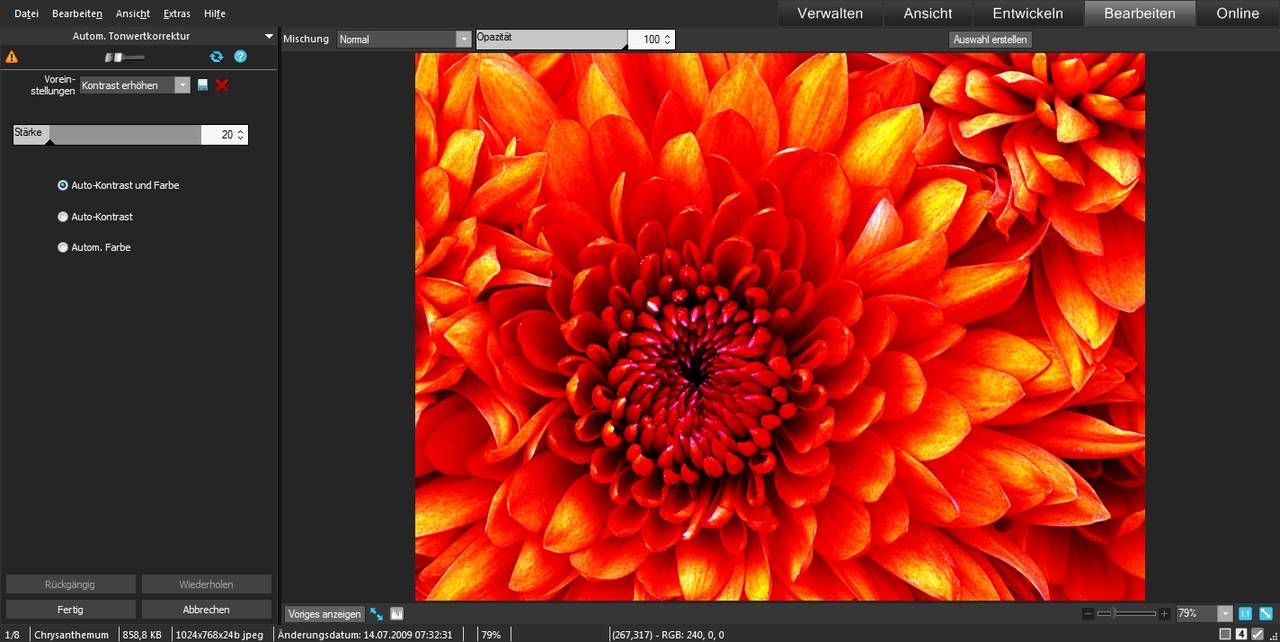
Task: Click the 79% entry in the status bar
Action: [491, 635]
